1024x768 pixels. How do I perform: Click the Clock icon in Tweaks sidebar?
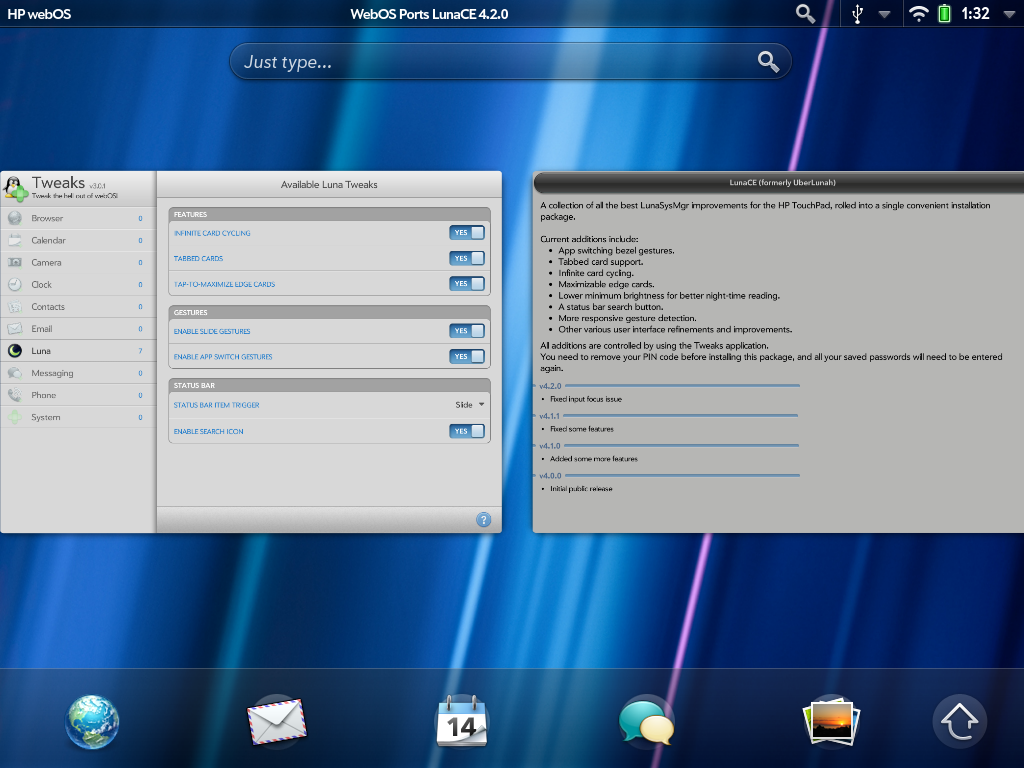15,285
